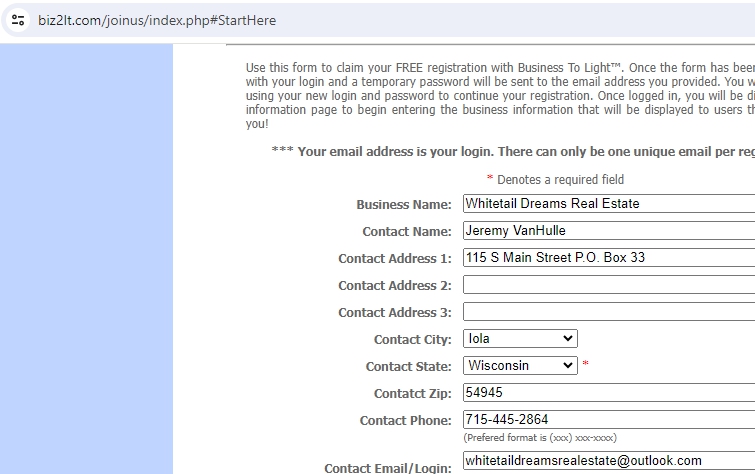Click the red asterisk beside Contact State
The image size is (755, 474).
pos(585,366)
